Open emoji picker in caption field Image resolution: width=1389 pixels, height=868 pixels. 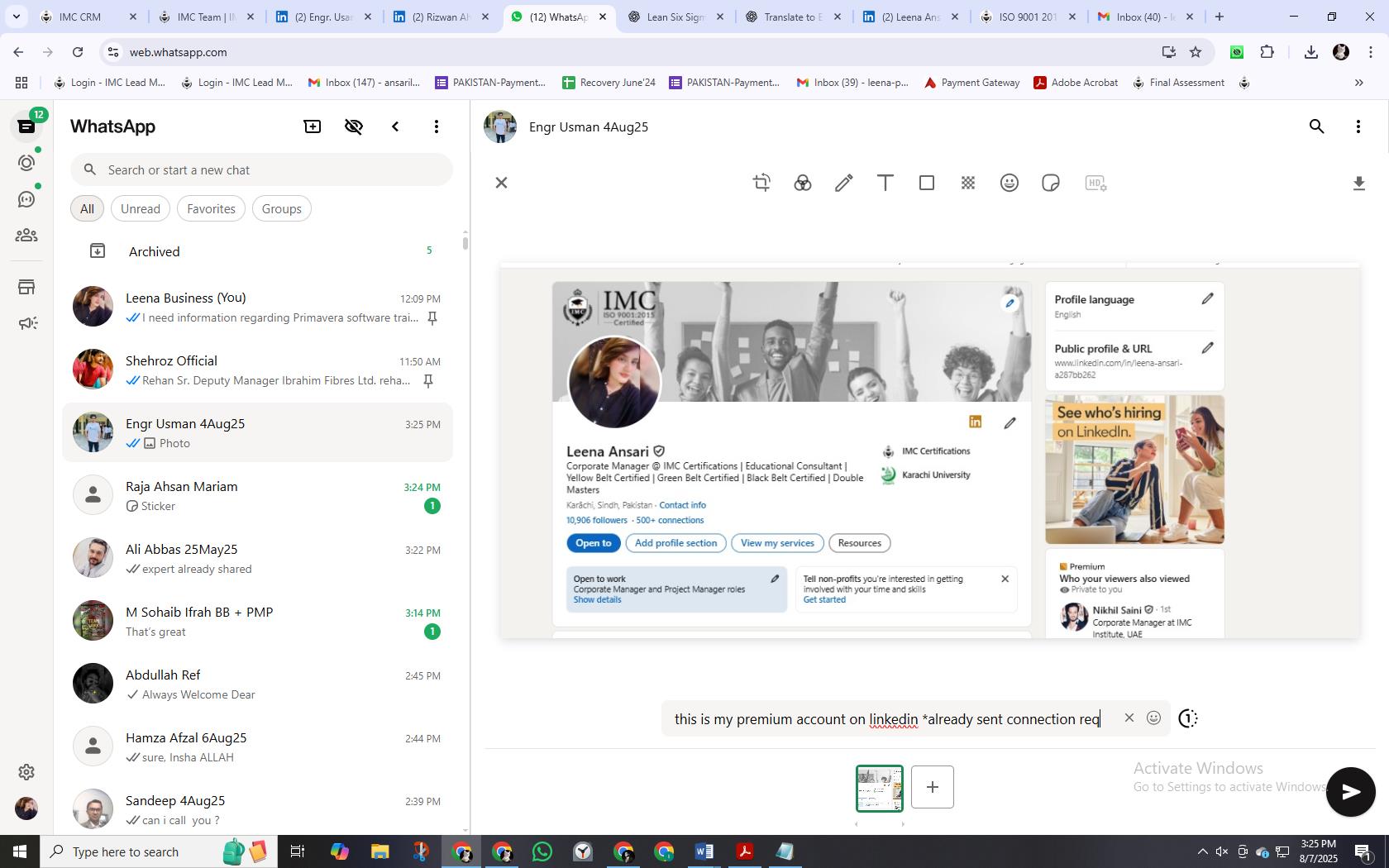click(x=1154, y=718)
